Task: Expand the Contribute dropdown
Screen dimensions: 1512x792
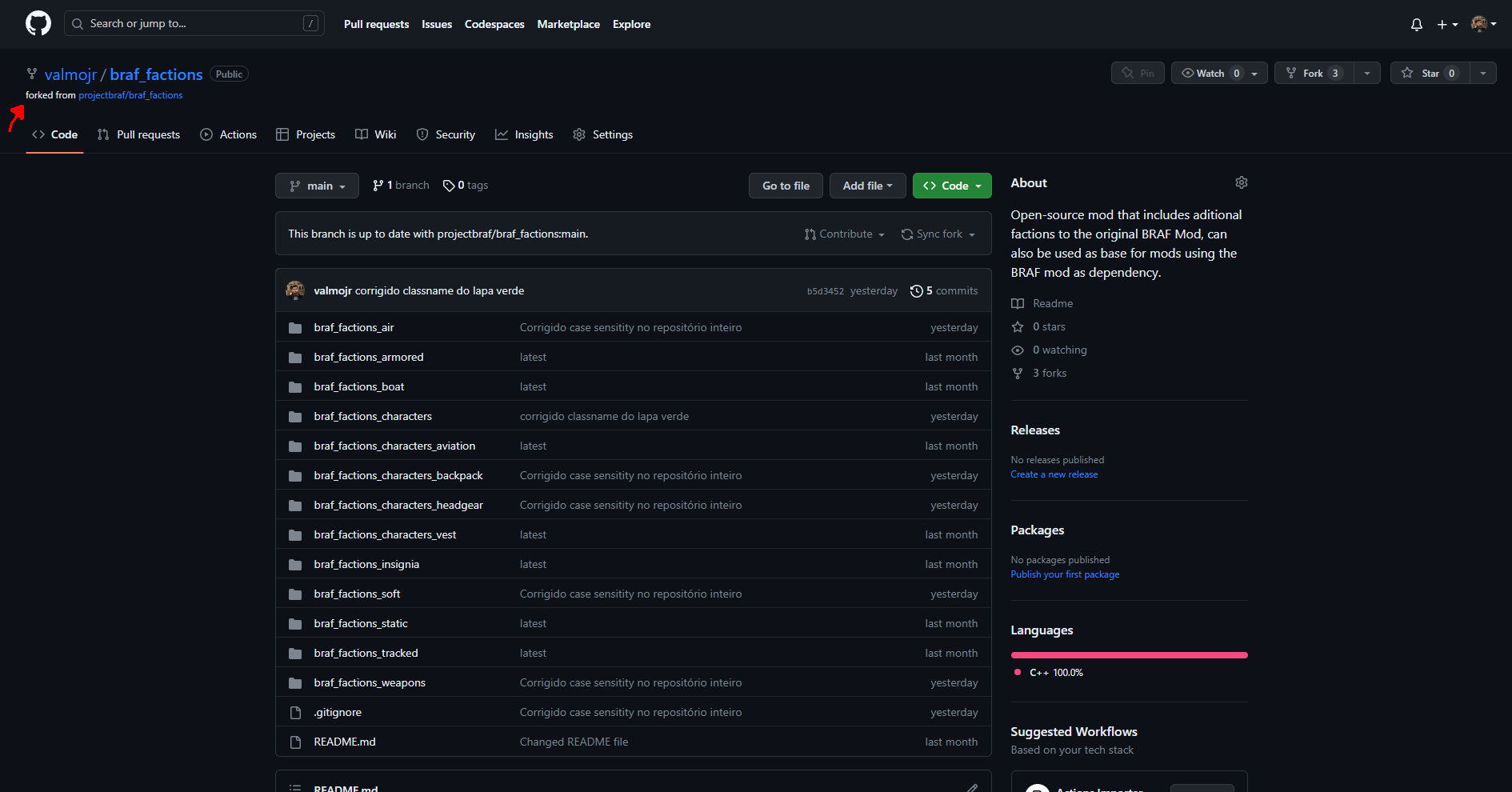Action: pos(845,234)
